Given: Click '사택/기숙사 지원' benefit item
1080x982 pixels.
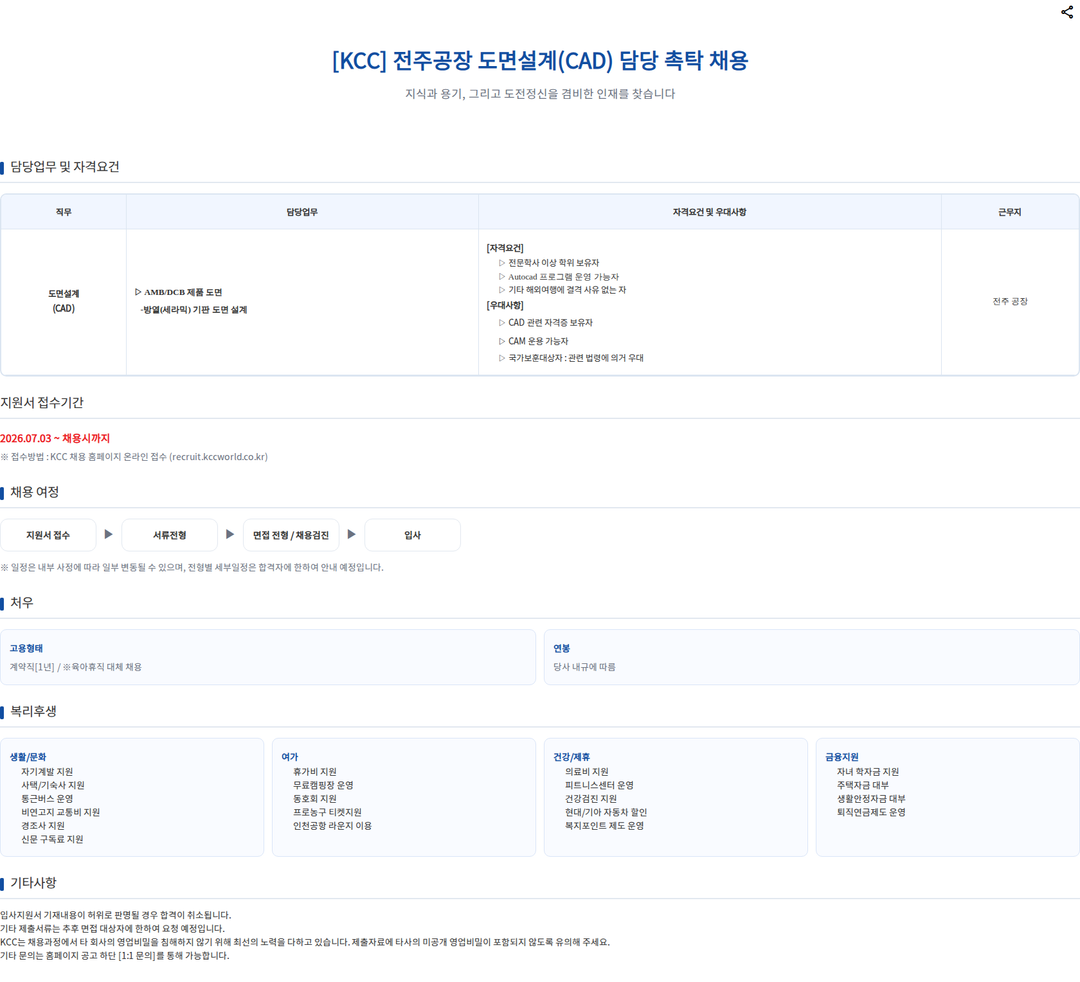Looking at the screenshot, I should (53, 785).
